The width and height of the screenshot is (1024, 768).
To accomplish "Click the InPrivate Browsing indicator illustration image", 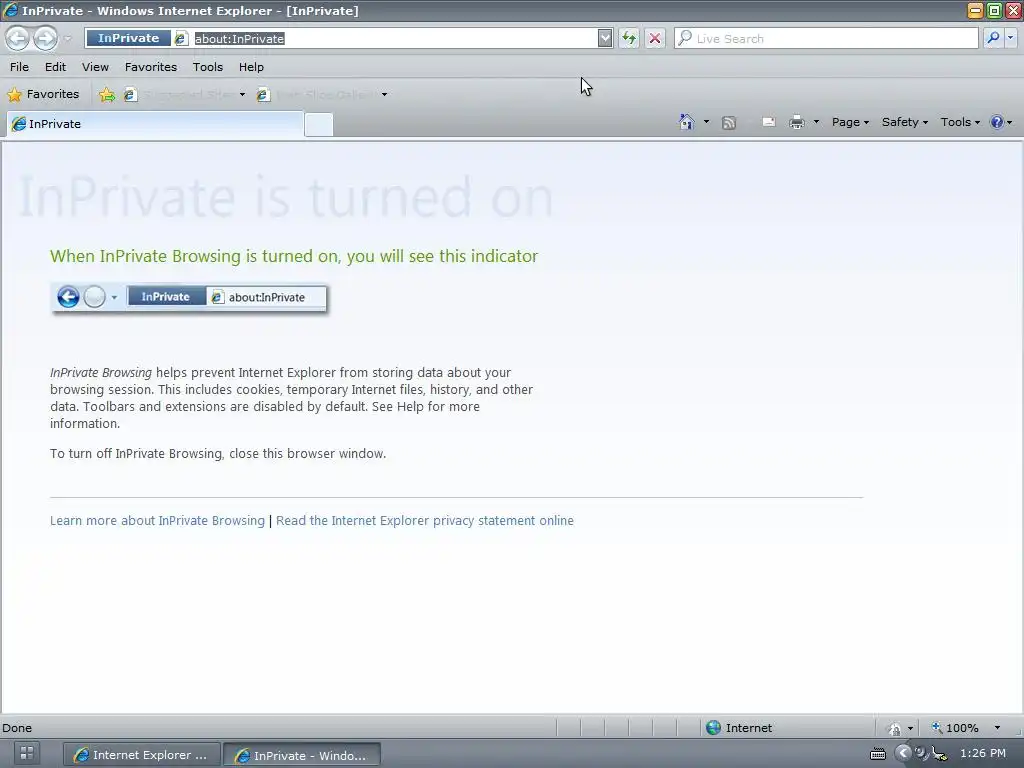I will (x=189, y=298).
